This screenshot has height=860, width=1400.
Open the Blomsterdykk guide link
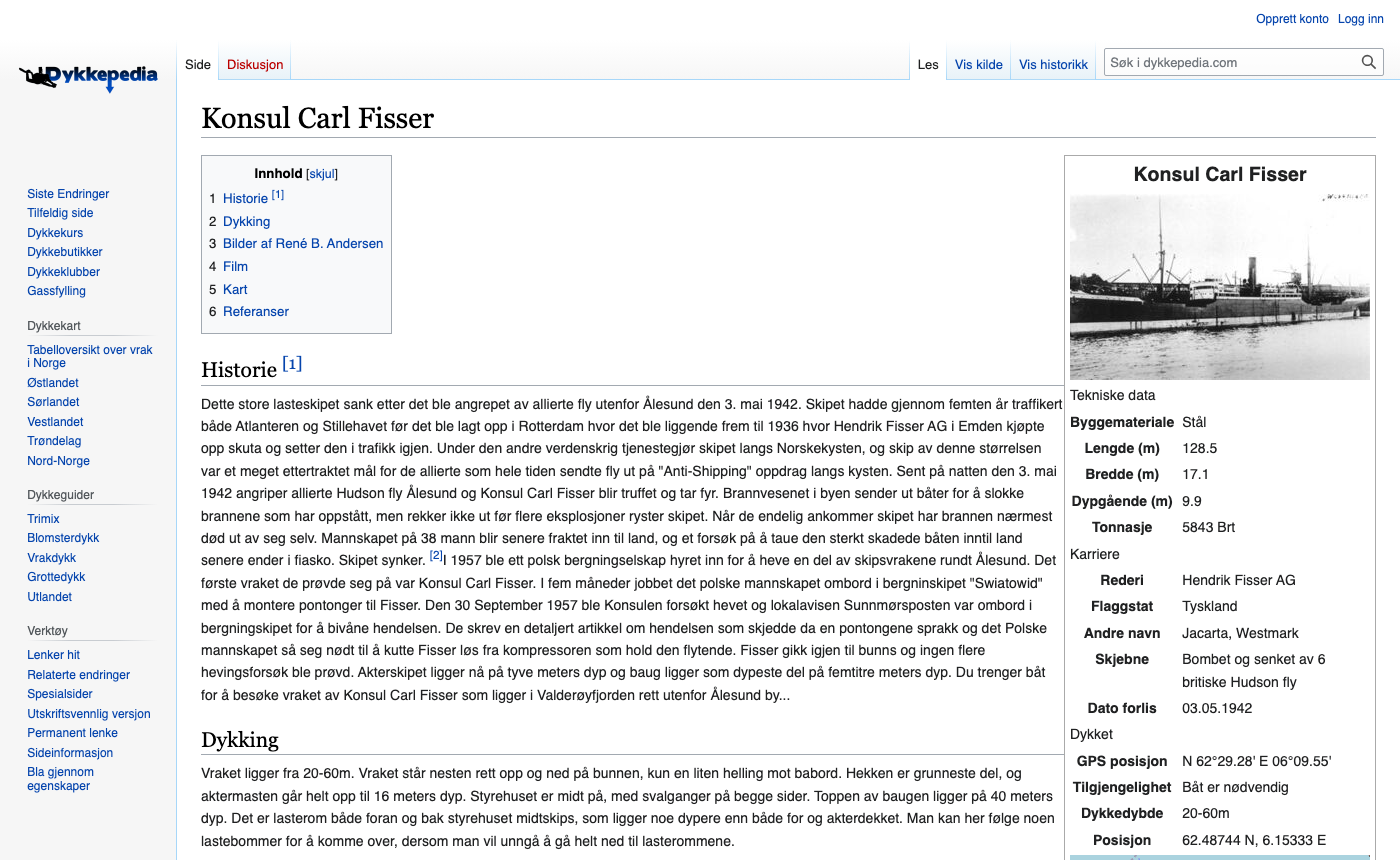(63, 538)
